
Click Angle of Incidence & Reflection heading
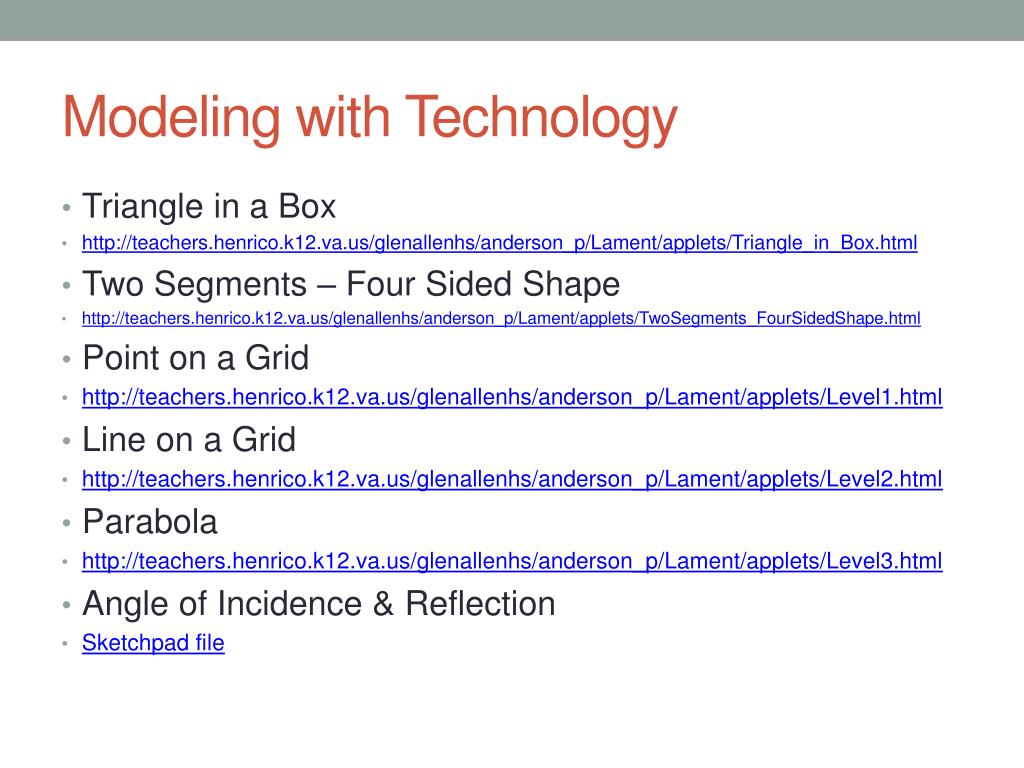click(319, 603)
